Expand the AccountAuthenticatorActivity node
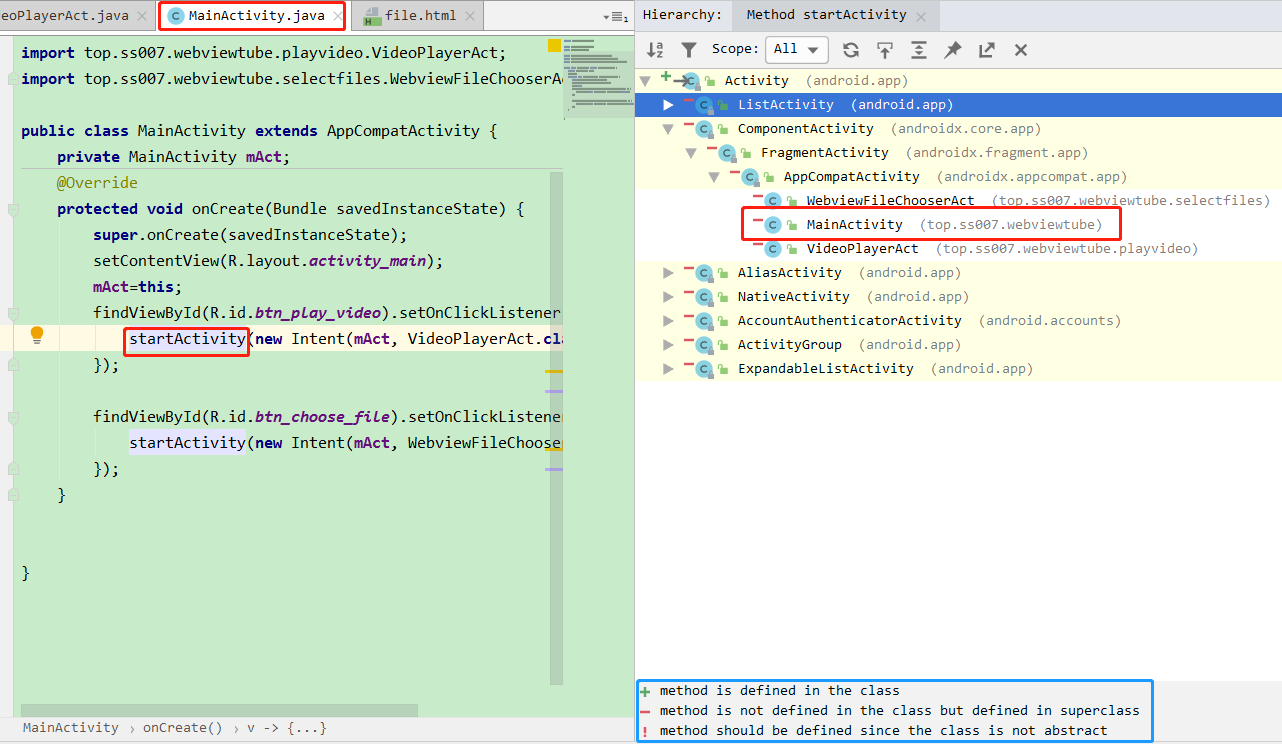This screenshot has width=1282, height=744. click(x=668, y=321)
